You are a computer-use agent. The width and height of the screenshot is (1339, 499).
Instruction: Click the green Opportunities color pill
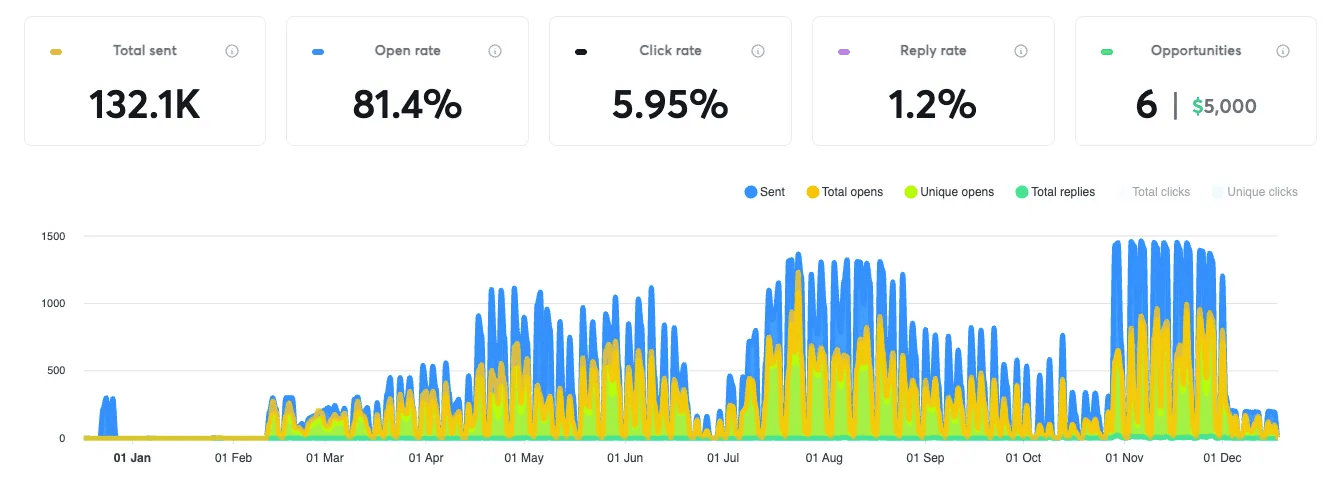(1107, 51)
